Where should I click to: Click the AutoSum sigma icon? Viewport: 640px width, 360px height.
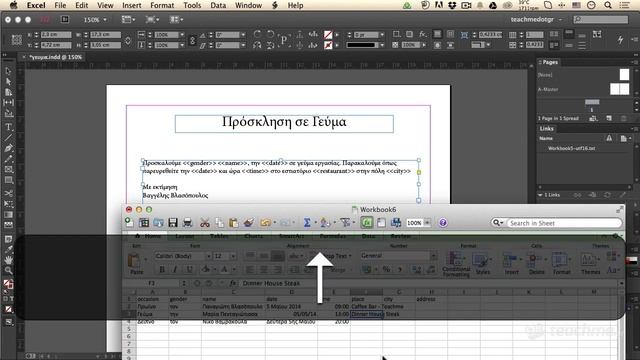[307, 222]
